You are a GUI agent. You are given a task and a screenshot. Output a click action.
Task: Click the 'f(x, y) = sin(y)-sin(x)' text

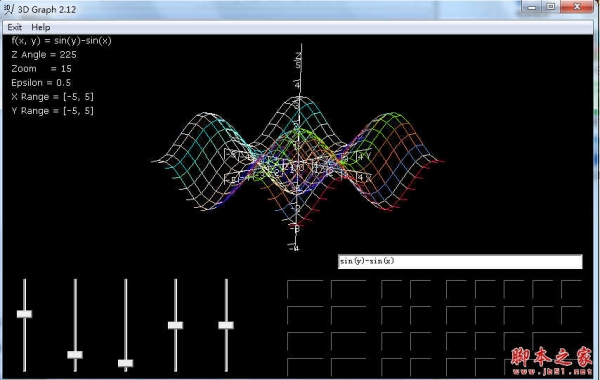(61, 41)
